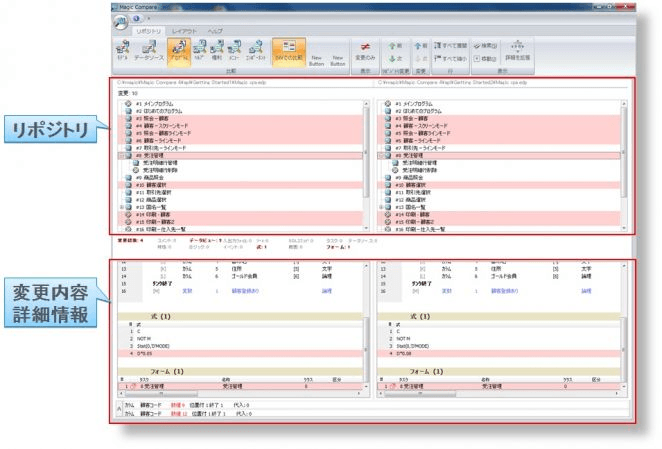Viewport: 662px width, 449px height.
Task: Open the ヘルプ ribbon tab
Action: coord(214,31)
